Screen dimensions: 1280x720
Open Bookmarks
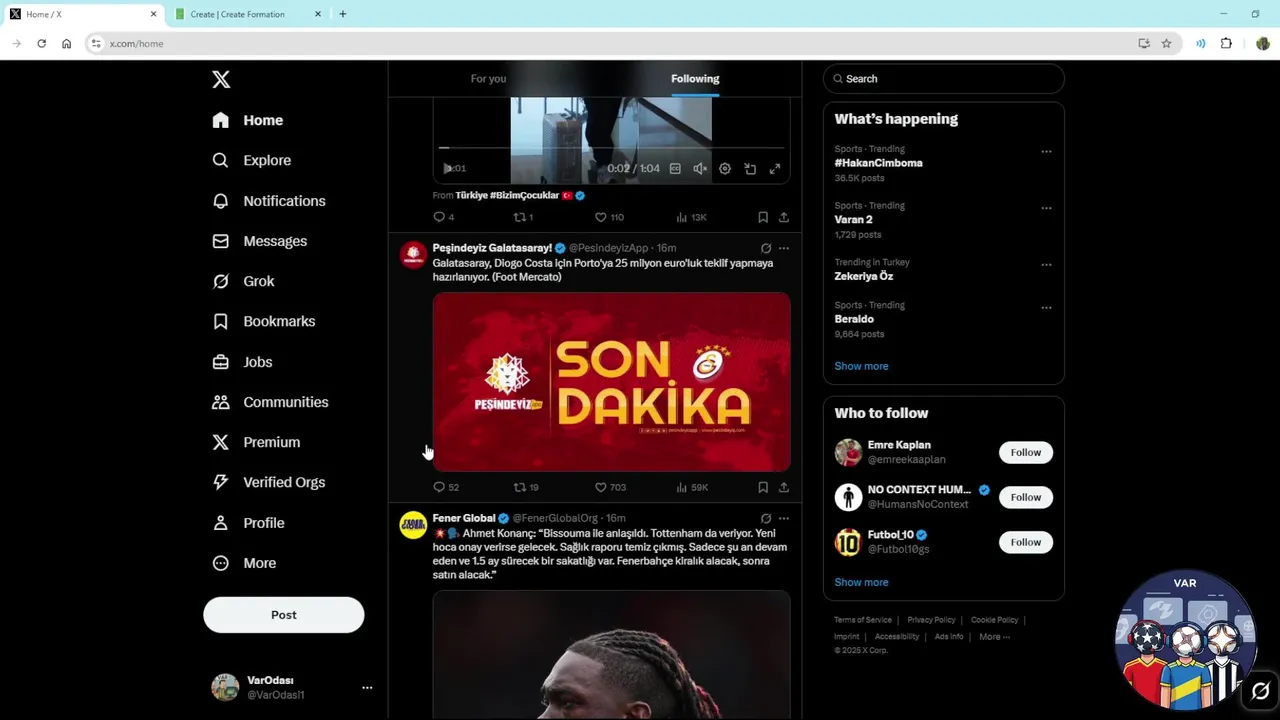click(x=264, y=321)
